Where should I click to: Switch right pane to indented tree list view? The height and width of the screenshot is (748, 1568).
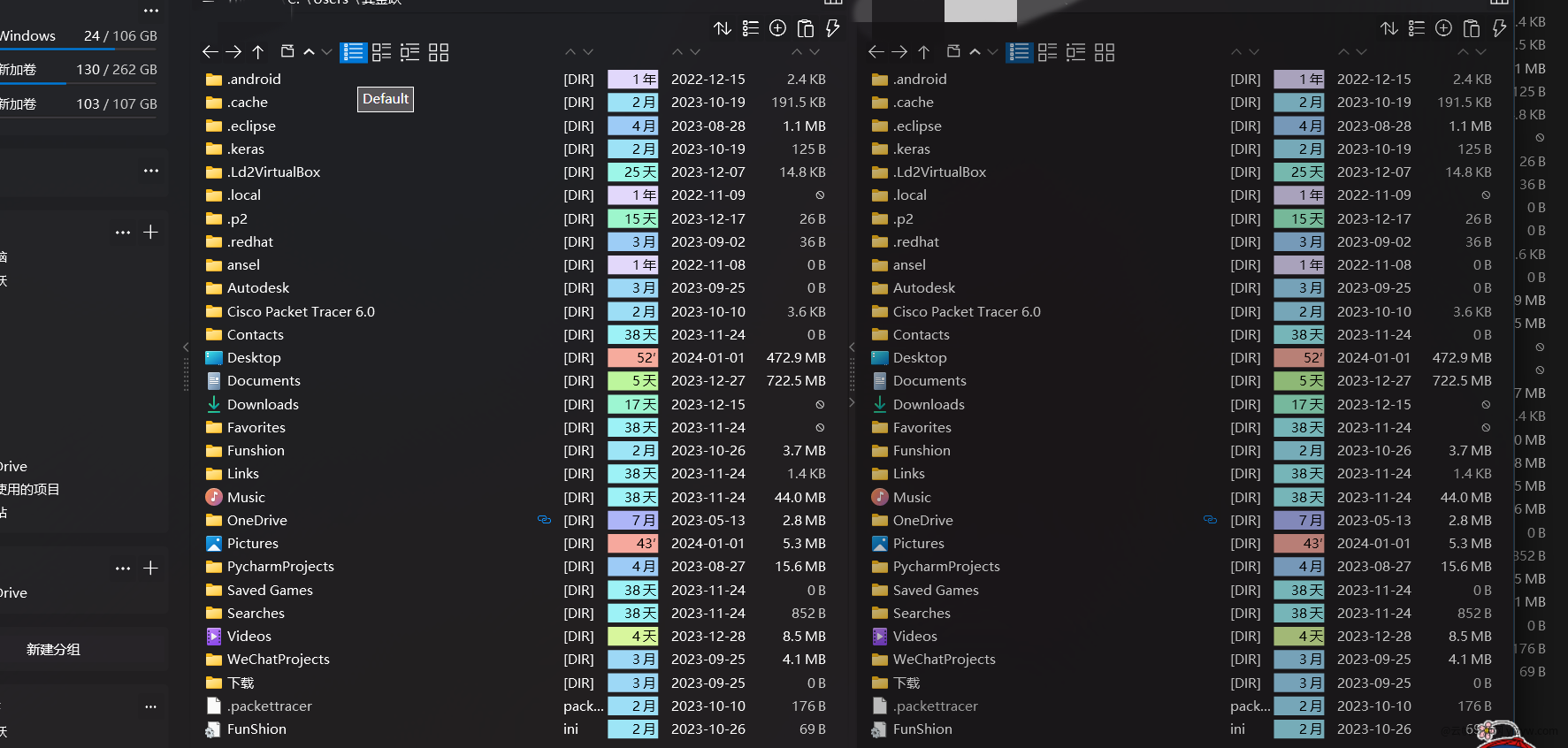pos(1075,52)
